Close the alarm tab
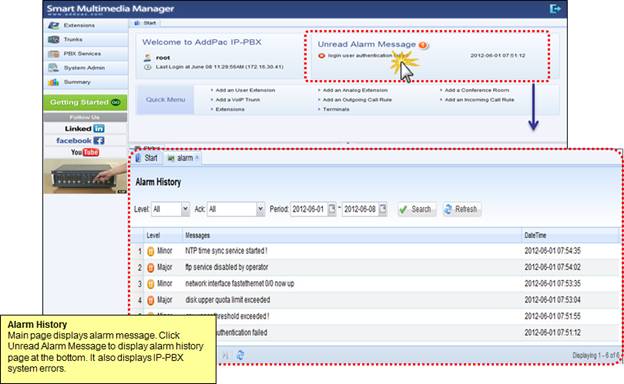The height and width of the screenshot is (384, 624). coord(197,158)
